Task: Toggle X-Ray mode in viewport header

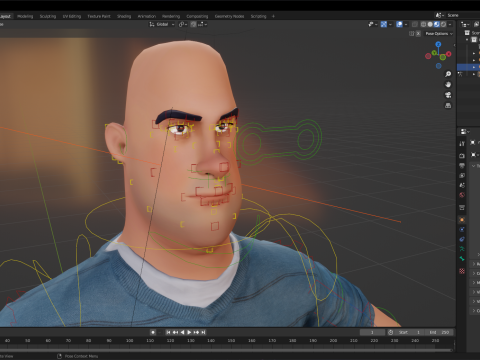Action: (x=415, y=24)
